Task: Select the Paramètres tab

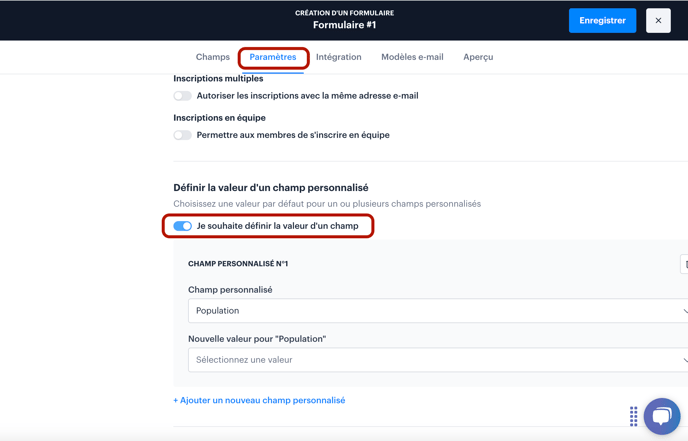Action: click(273, 57)
